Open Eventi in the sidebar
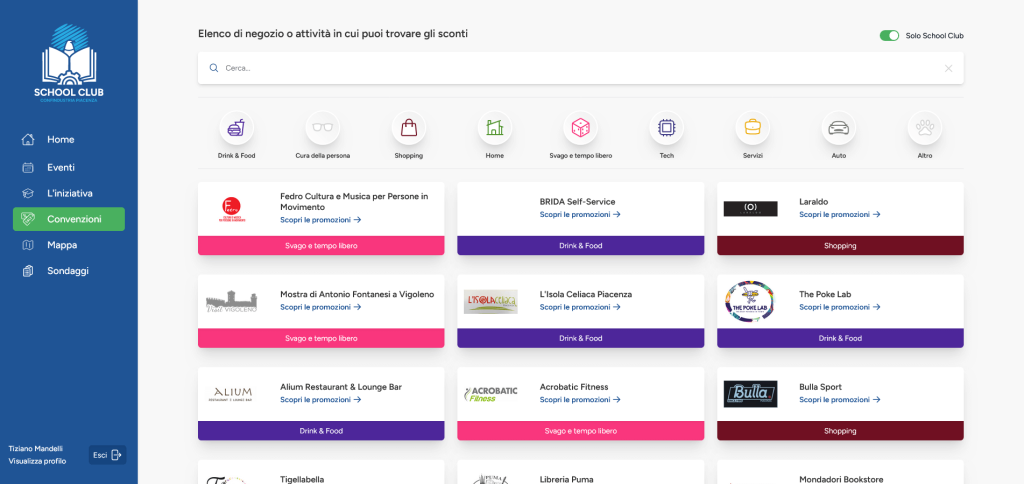The image size is (1024, 484). [x=69, y=167]
